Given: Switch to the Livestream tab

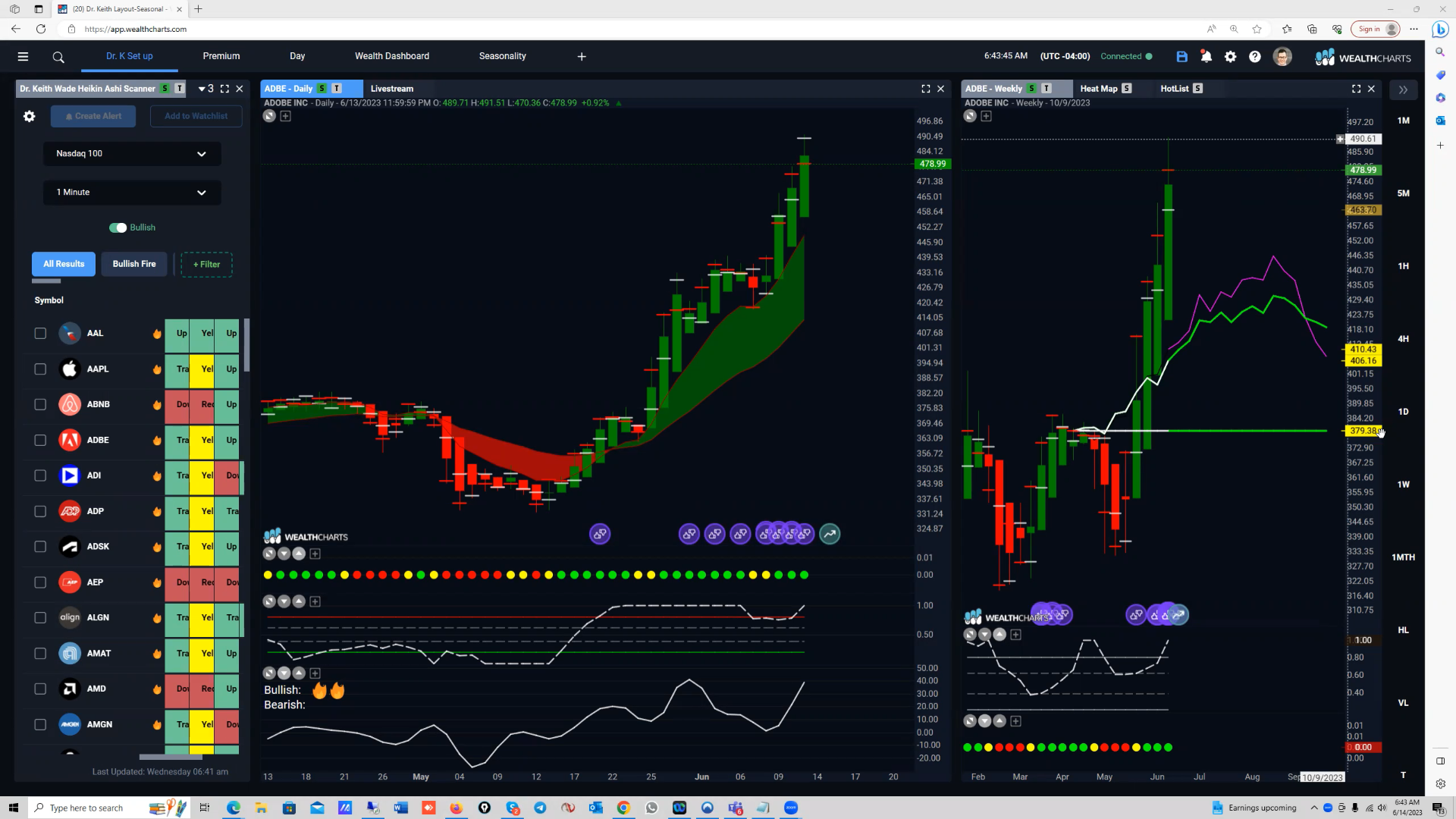Looking at the screenshot, I should tap(392, 89).
